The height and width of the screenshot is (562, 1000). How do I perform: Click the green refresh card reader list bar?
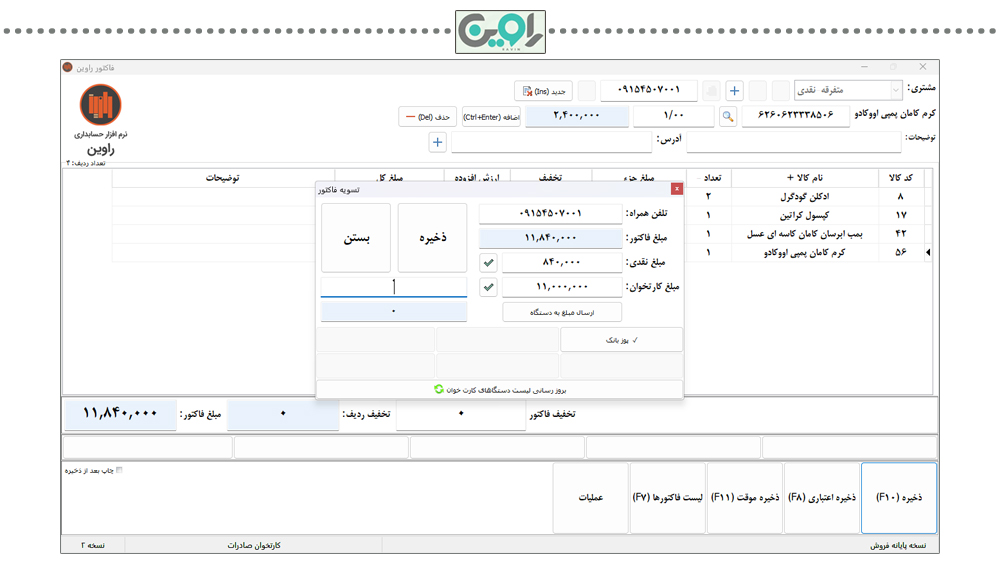point(499,390)
